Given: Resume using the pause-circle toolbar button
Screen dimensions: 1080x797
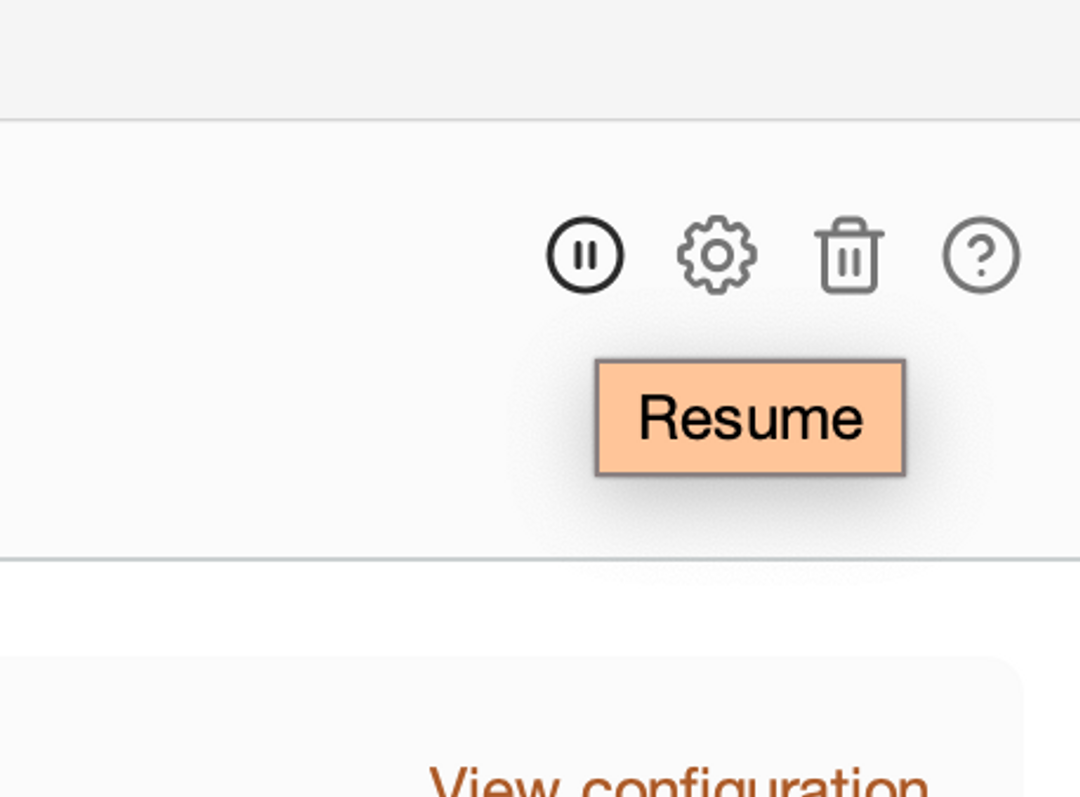Looking at the screenshot, I should coord(585,255).
